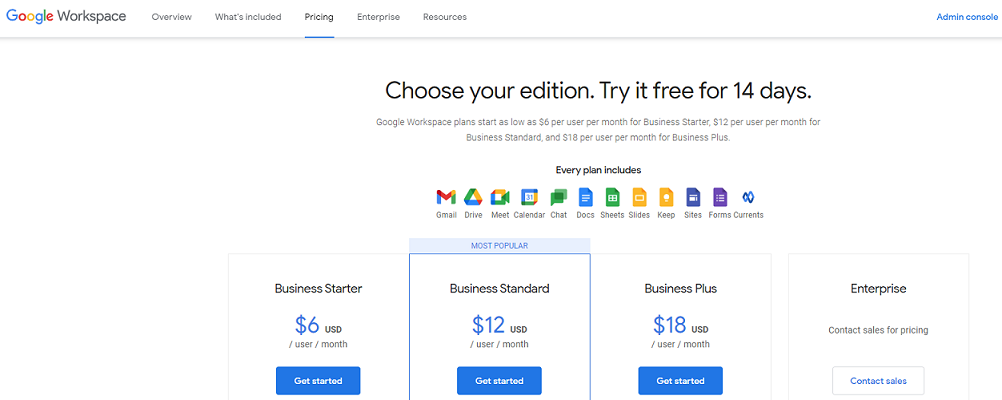Click the $12 price text

point(488,325)
